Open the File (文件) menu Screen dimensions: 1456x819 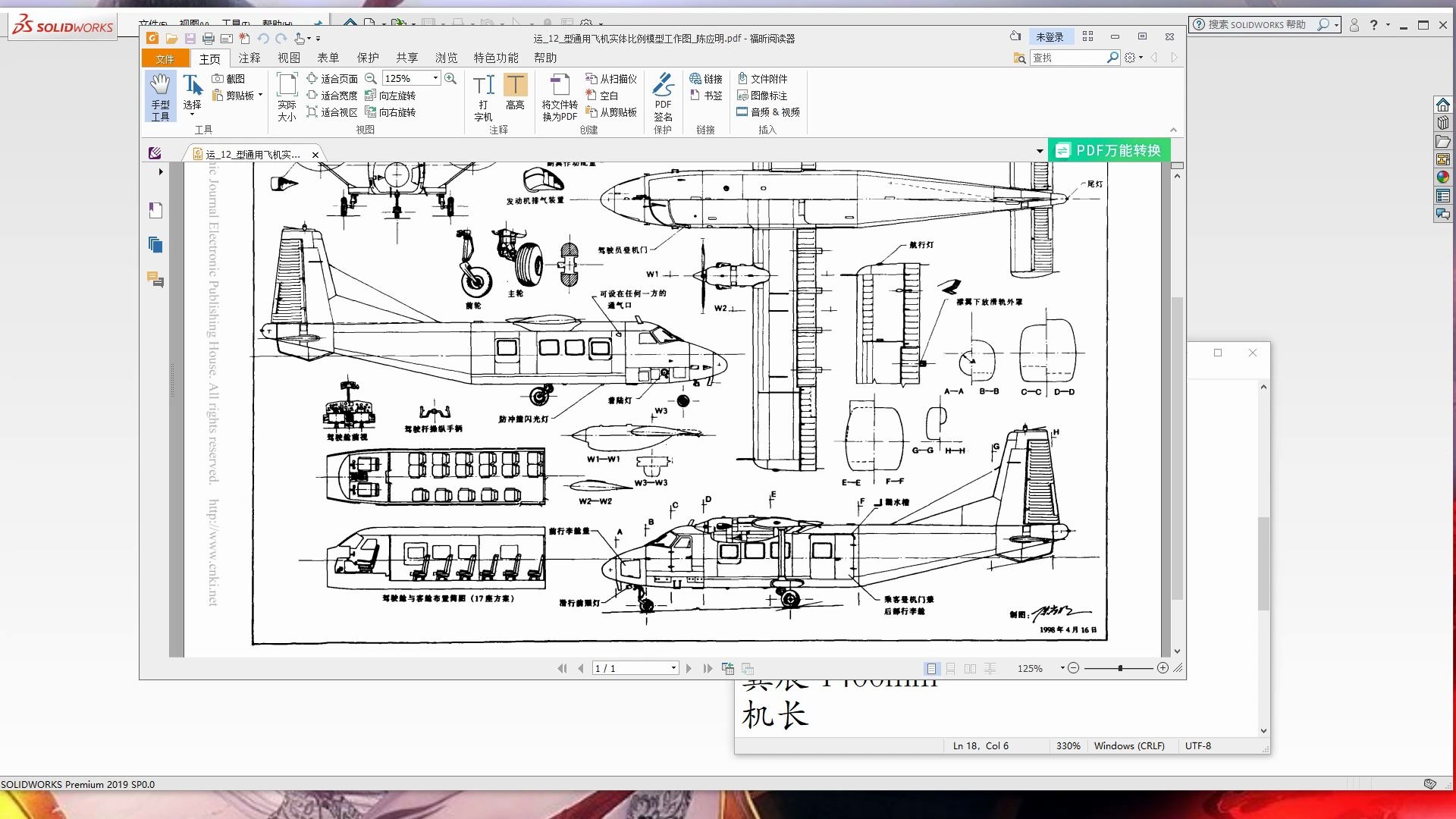[165, 58]
